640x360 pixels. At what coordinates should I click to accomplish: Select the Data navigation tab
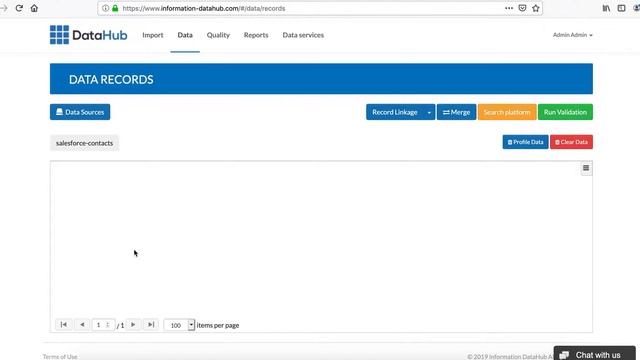click(185, 35)
